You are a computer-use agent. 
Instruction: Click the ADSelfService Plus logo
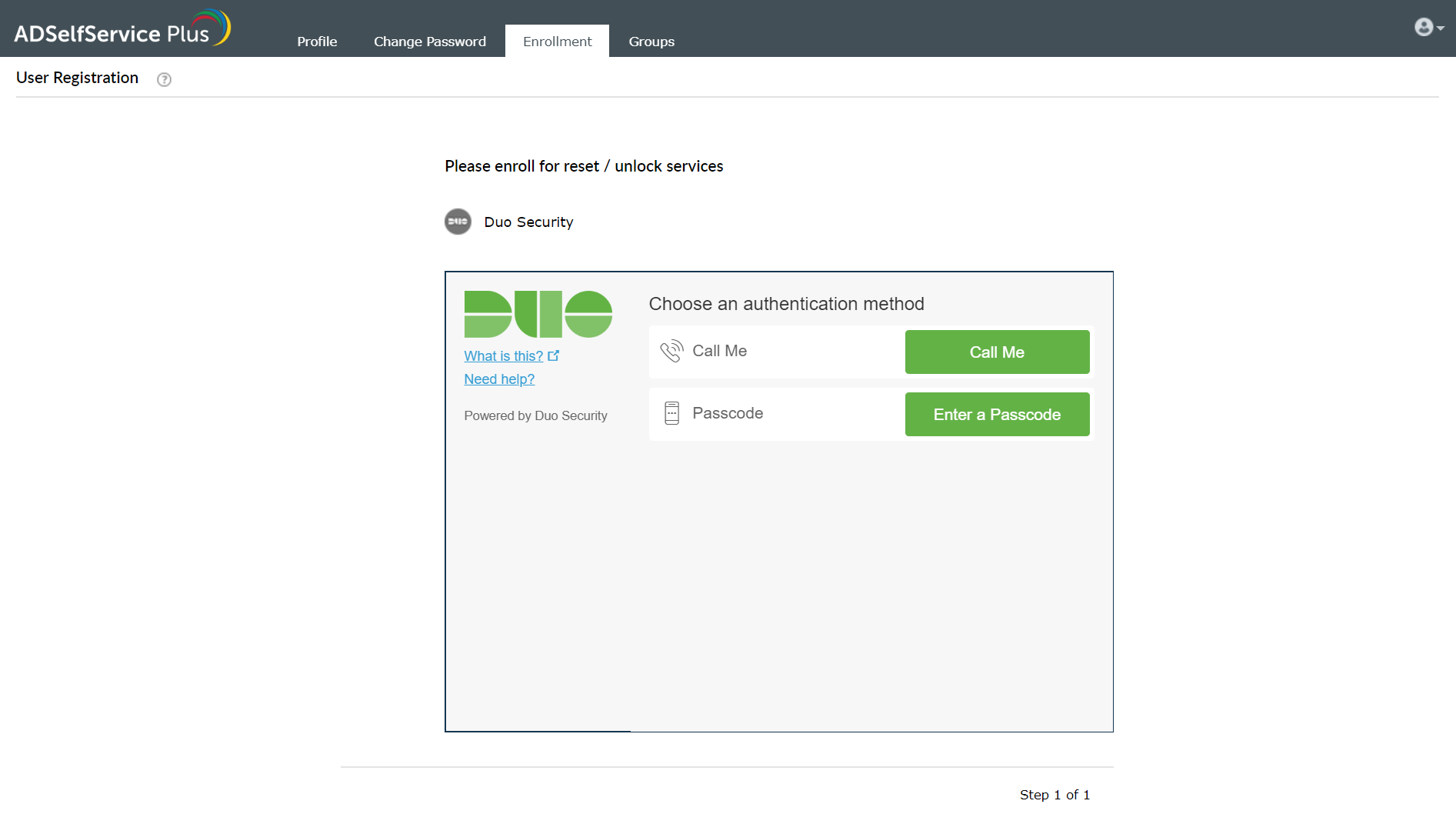pos(122,29)
